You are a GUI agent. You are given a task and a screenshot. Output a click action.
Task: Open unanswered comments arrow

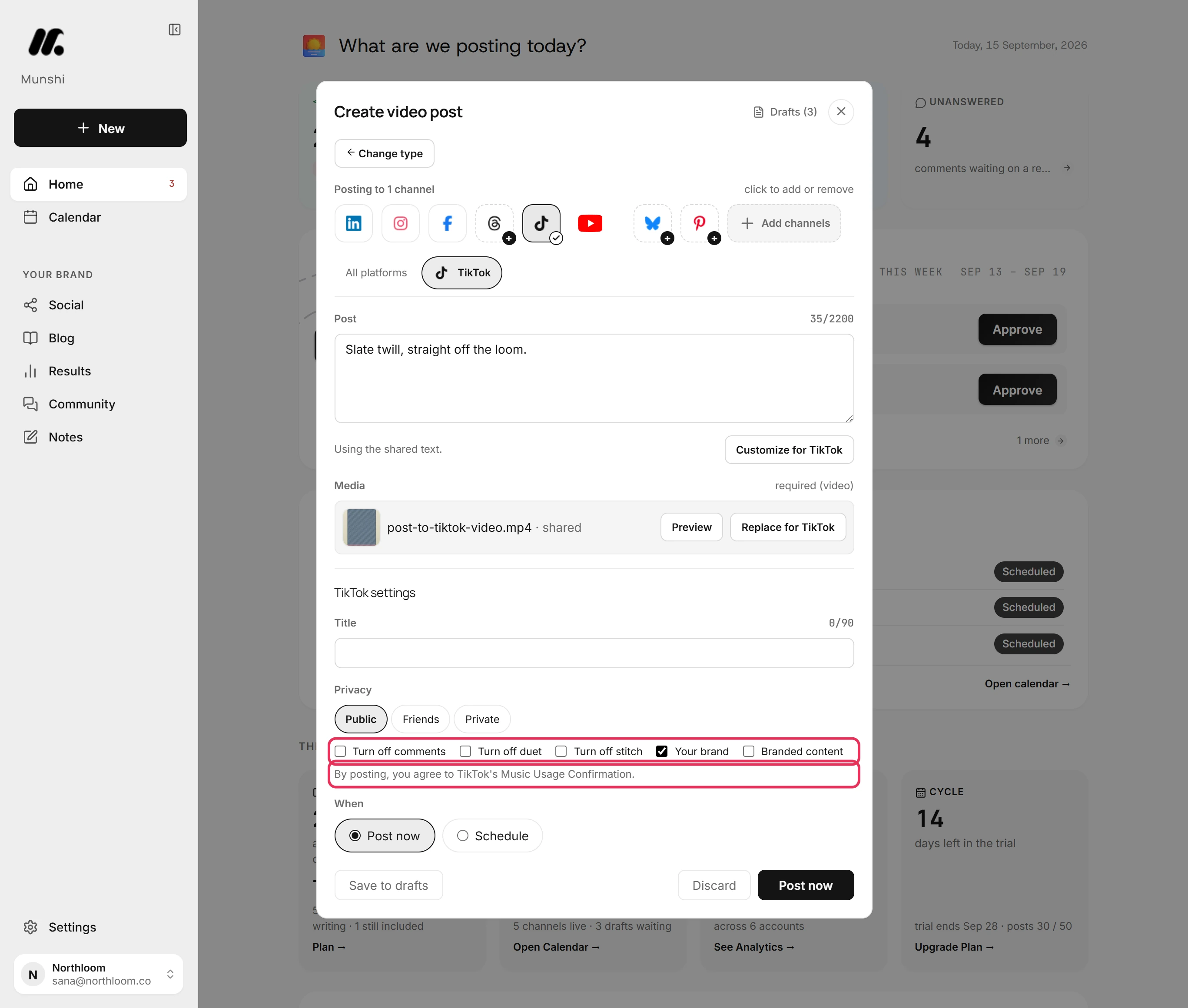[1067, 168]
